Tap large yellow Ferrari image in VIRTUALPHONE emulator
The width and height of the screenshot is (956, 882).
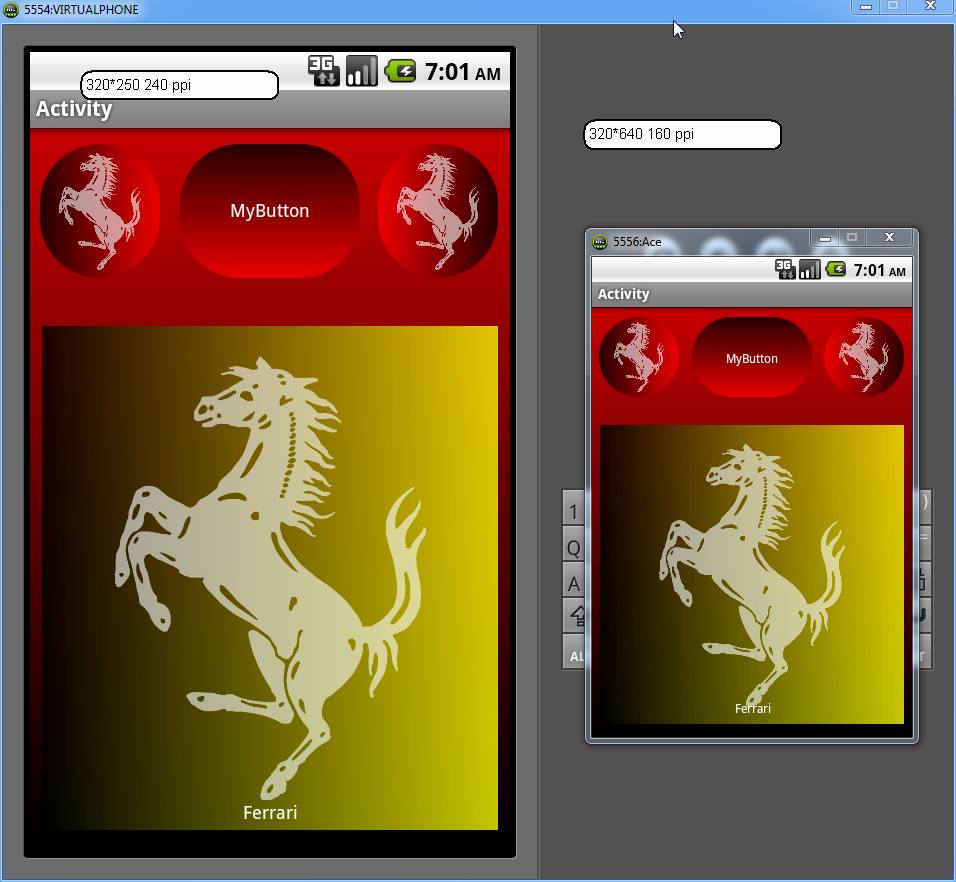coord(269,577)
